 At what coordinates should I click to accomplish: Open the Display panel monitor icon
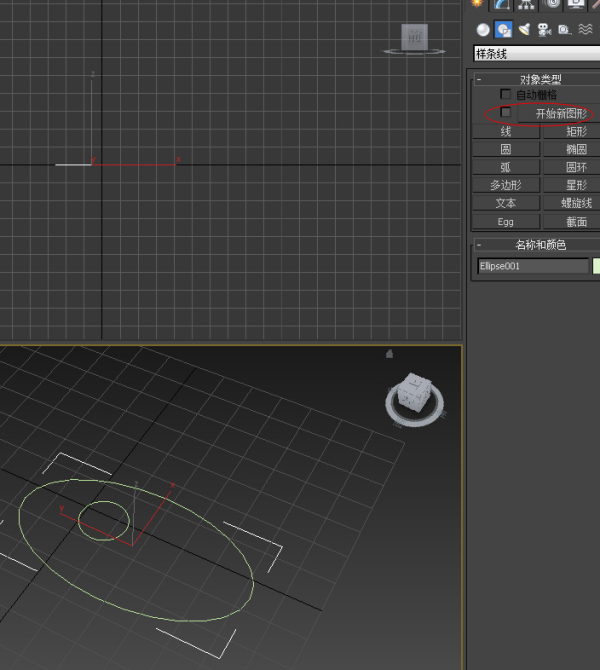coord(576,4)
